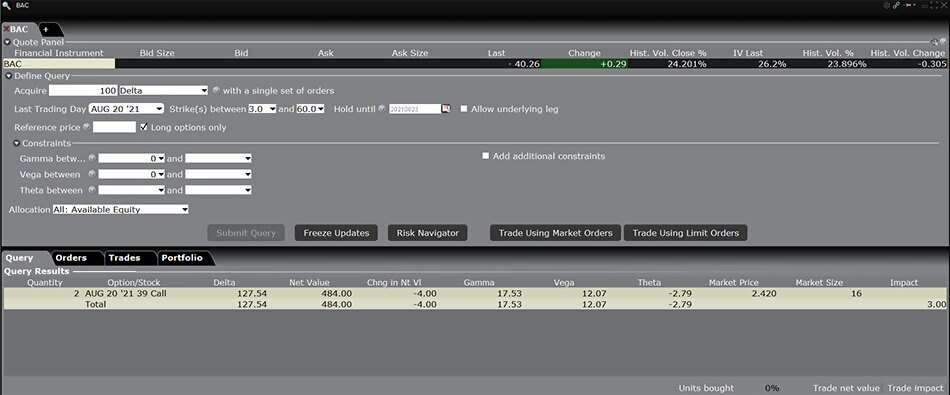Open Gamma minimum value dropdown

[131, 158]
